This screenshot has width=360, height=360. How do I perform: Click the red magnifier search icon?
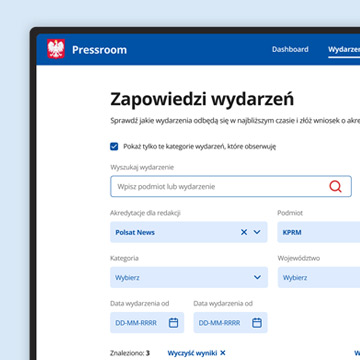click(335, 186)
